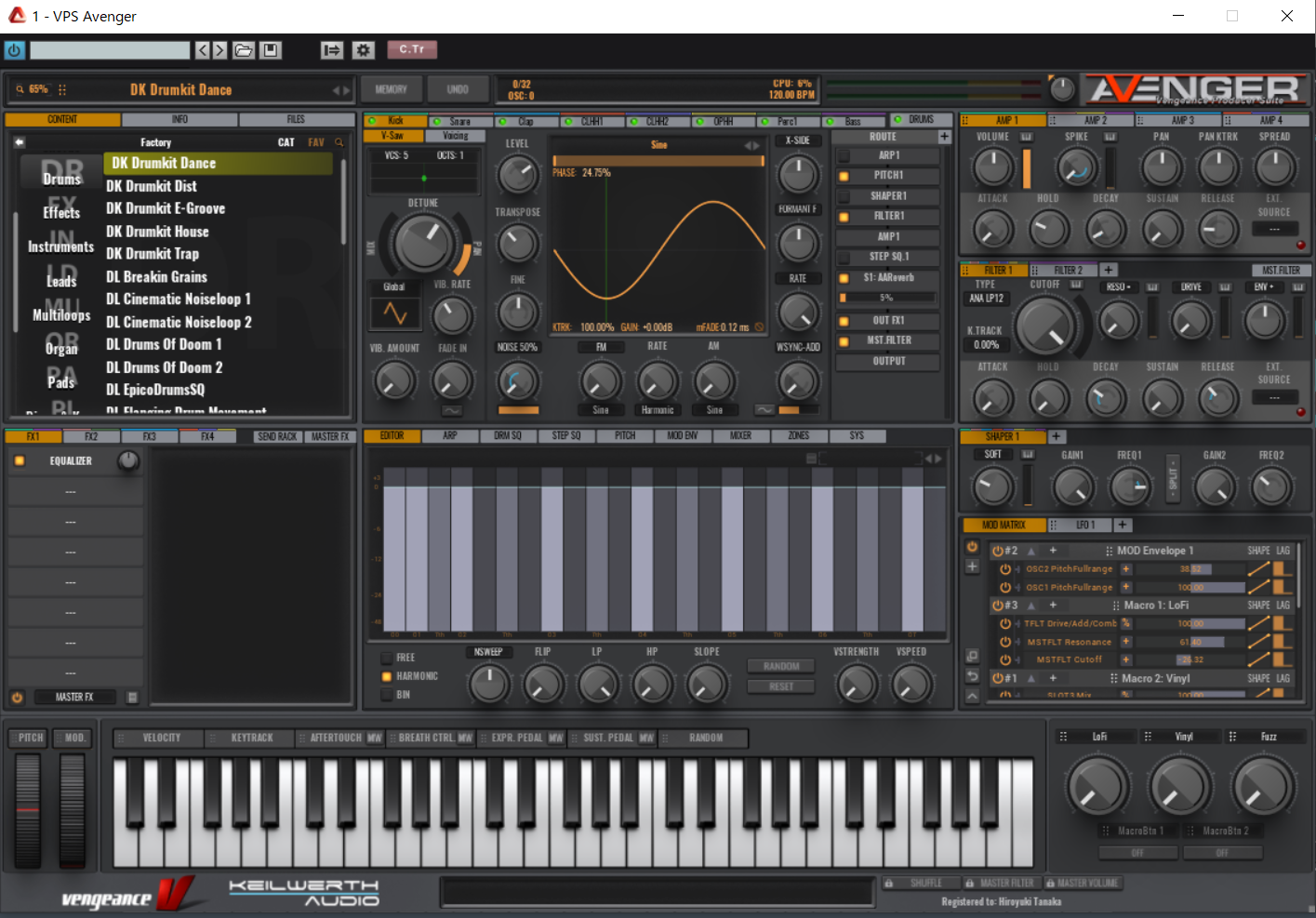Screen dimensions: 1316x918
Task: Open the ENV parameter dropdown in filter
Action: [x=1264, y=286]
